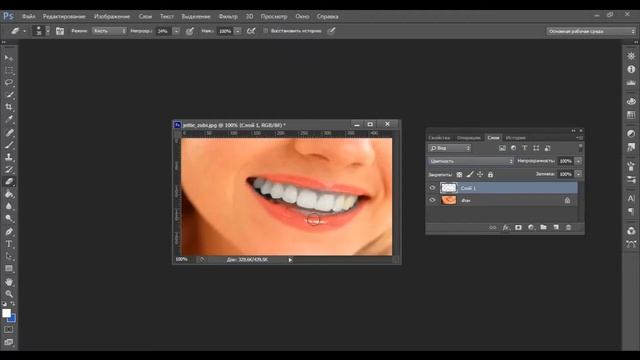Viewport: 640px width, 360px height.
Task: Select the History Brush tool
Action: tap(9, 169)
